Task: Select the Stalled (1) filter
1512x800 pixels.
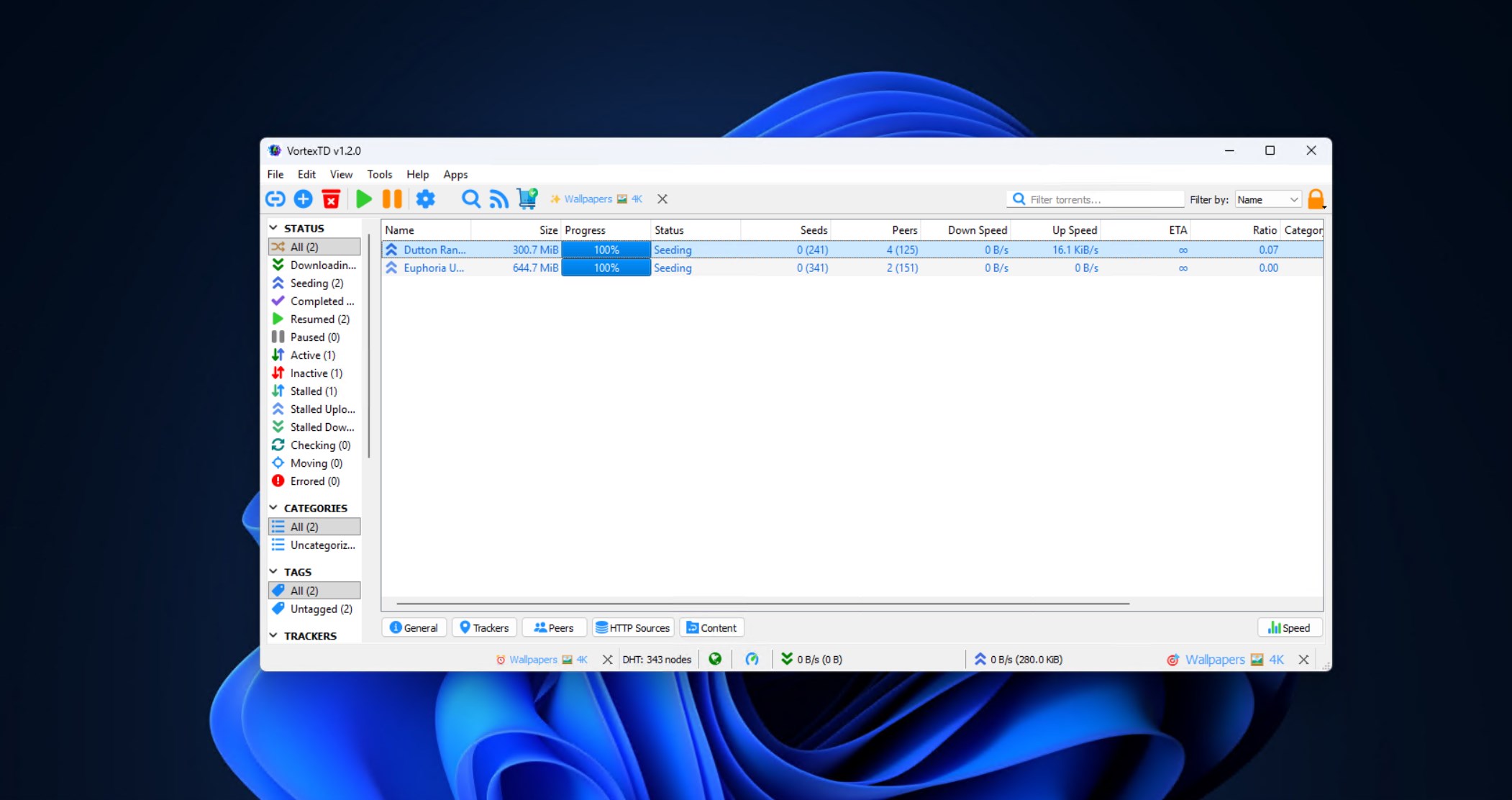Action: 314,391
